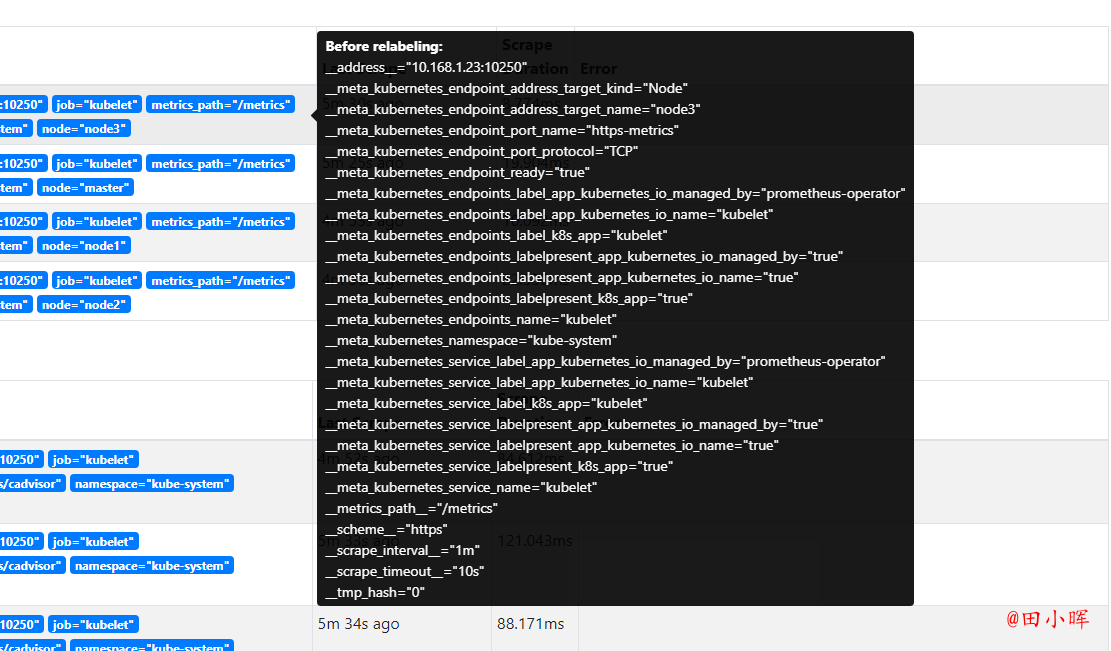Click the endpoint_port_name="https-metrics" line
Screen dimensions: 1111x651
point(502,130)
